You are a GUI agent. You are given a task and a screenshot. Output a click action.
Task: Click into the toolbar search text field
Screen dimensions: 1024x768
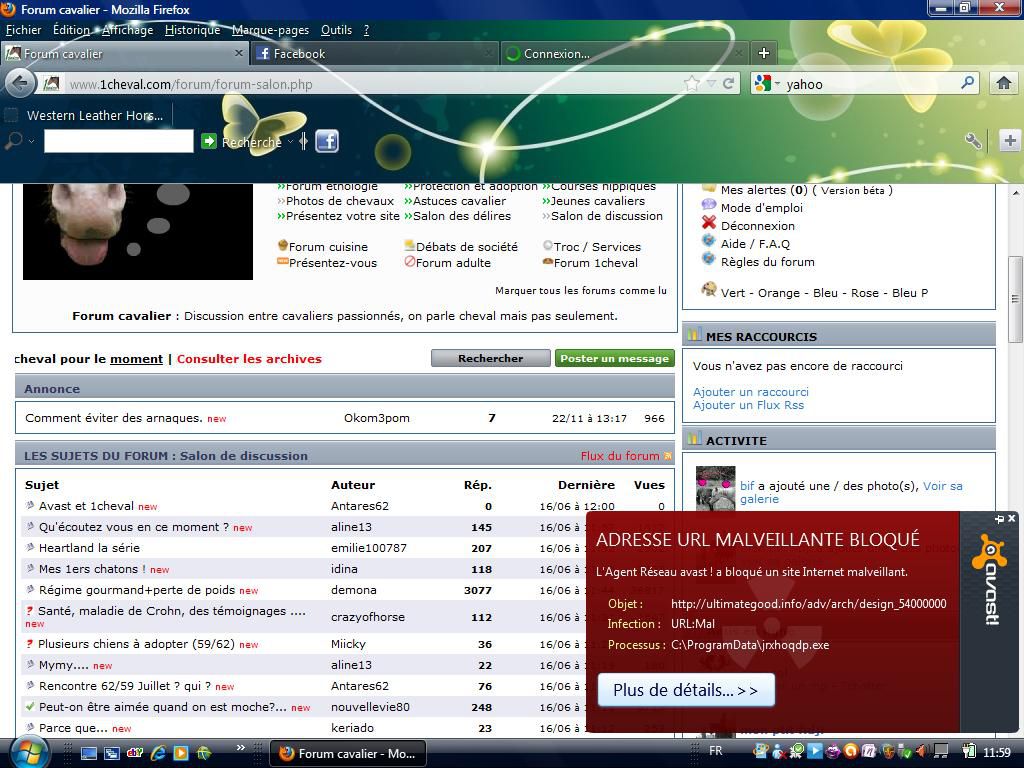[119, 142]
